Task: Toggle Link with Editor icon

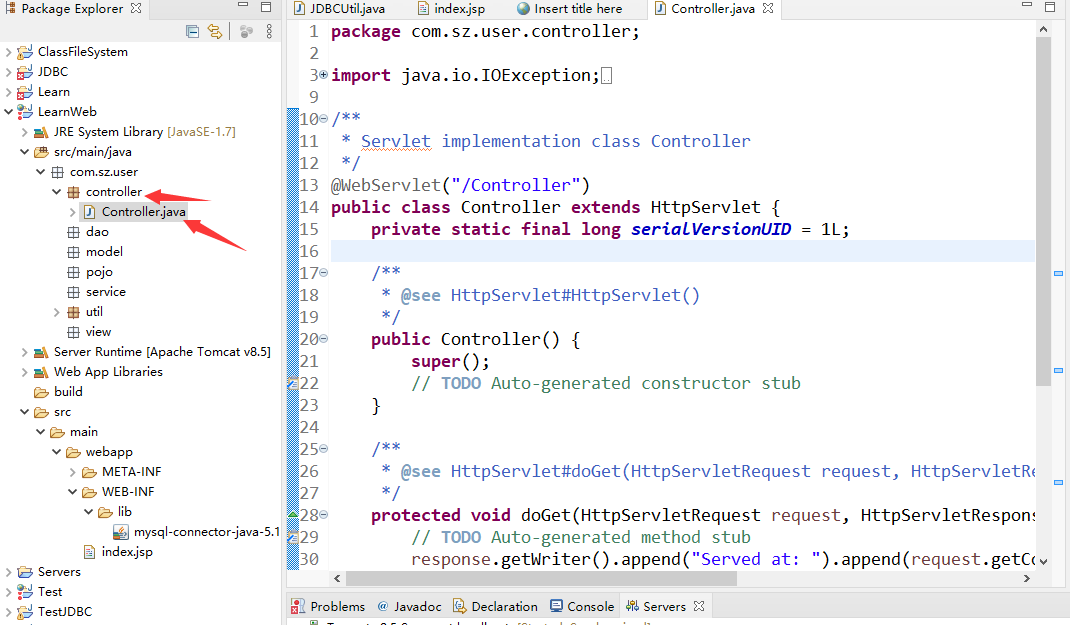Action: coord(215,31)
